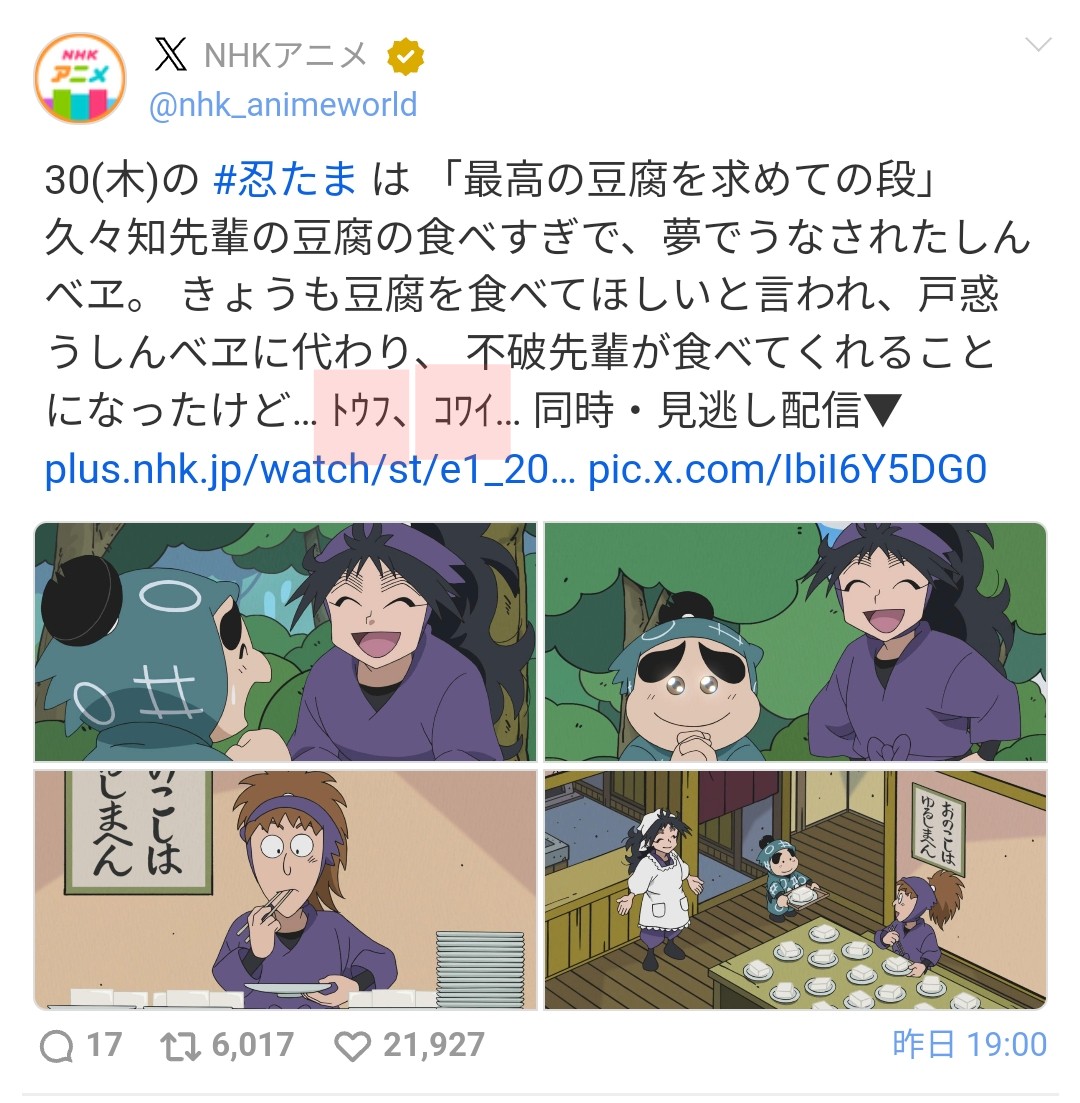This screenshot has width=1080, height=1103.
Task: Open the @nhk_animeworld handle link
Action: click(284, 105)
